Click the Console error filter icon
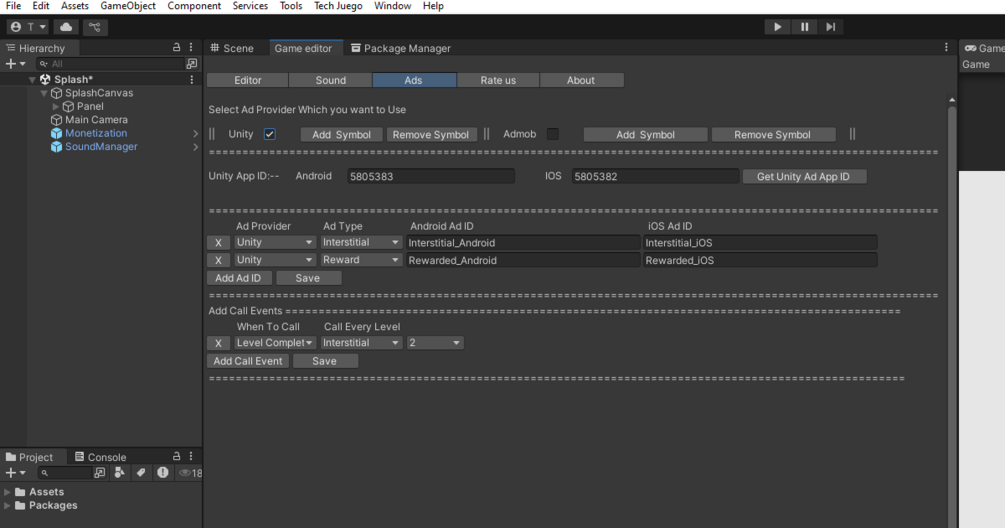1005x528 pixels. 163,472
